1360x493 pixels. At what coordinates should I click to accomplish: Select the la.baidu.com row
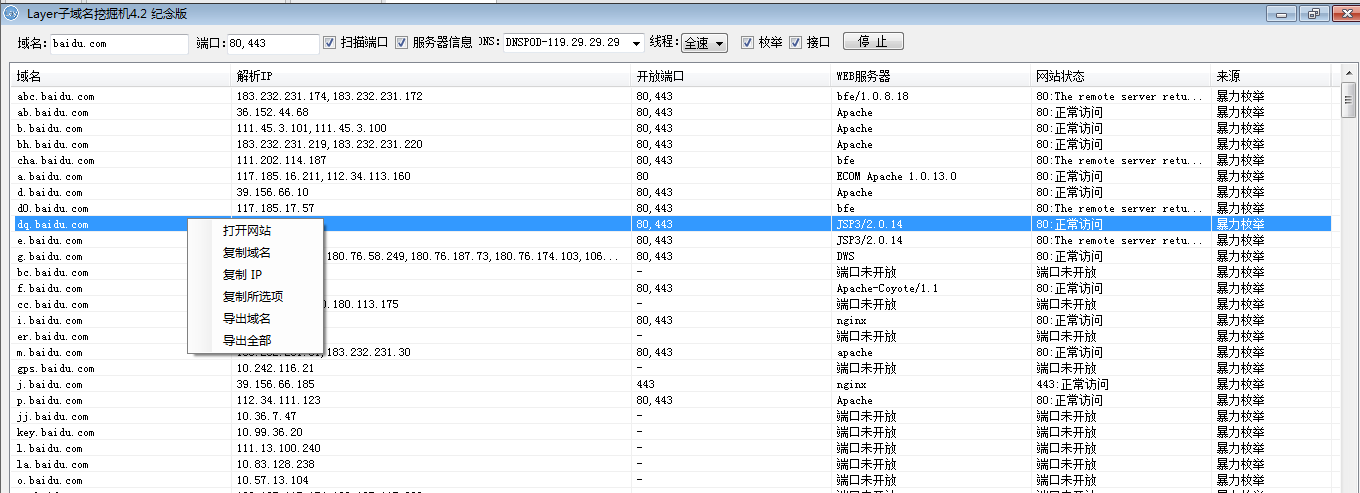[x=671, y=464]
